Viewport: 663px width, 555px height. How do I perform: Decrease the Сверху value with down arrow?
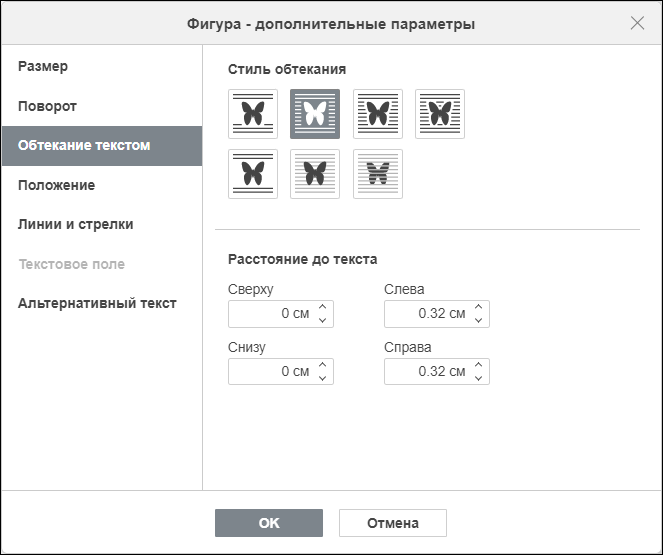click(323, 320)
